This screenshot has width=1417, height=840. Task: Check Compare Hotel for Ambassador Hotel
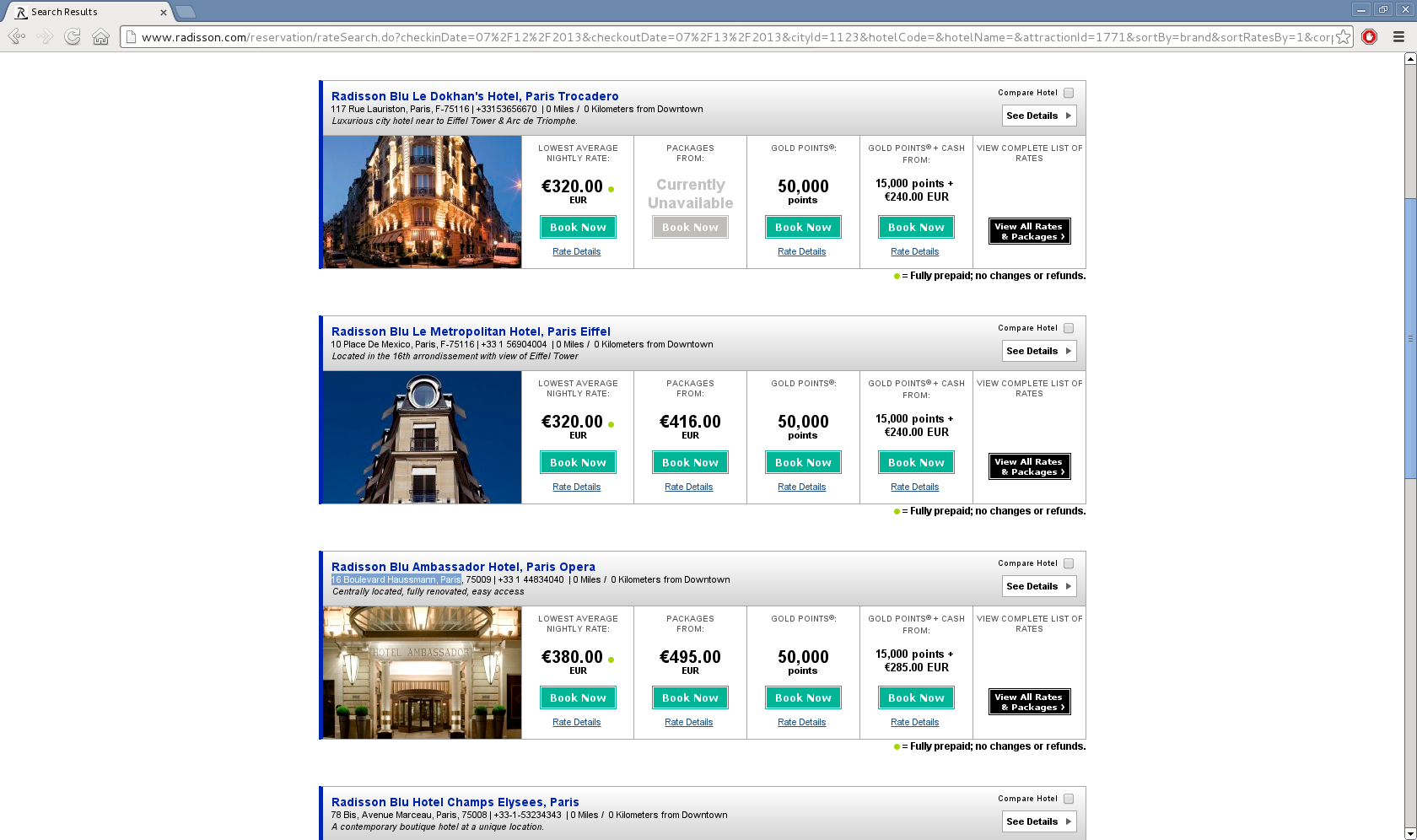(x=1069, y=563)
